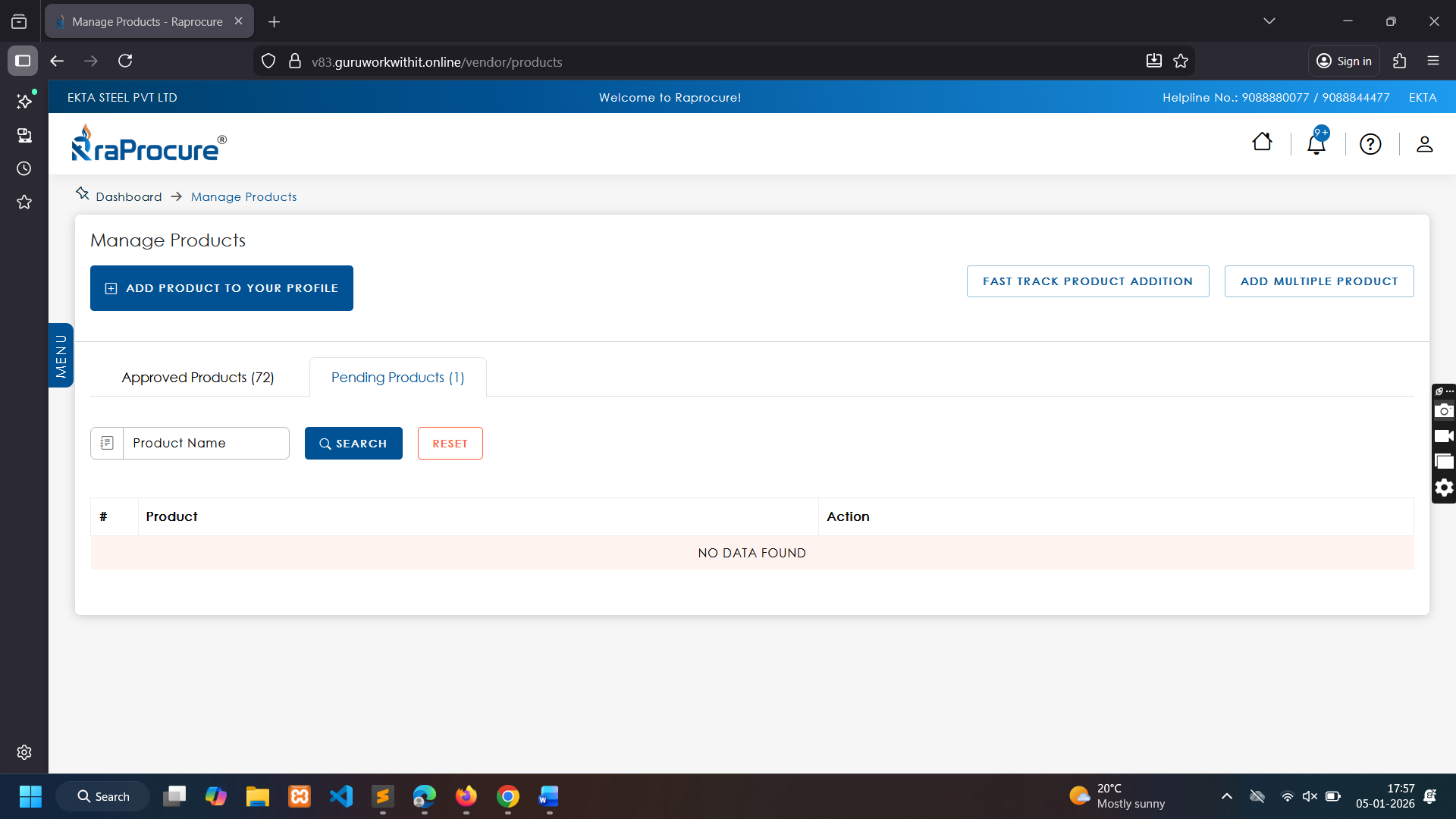Open the notifications bell
Image resolution: width=1456 pixels, height=819 pixels.
(x=1316, y=143)
